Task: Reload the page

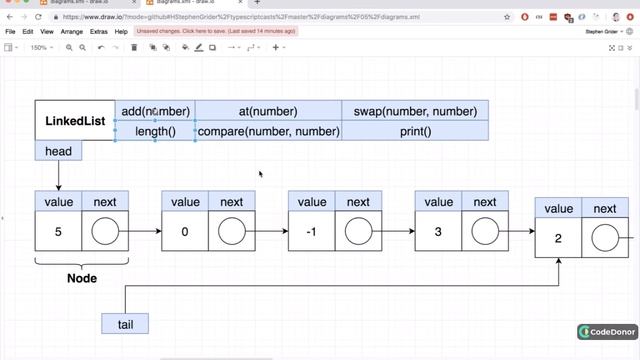Action: tap(38, 17)
